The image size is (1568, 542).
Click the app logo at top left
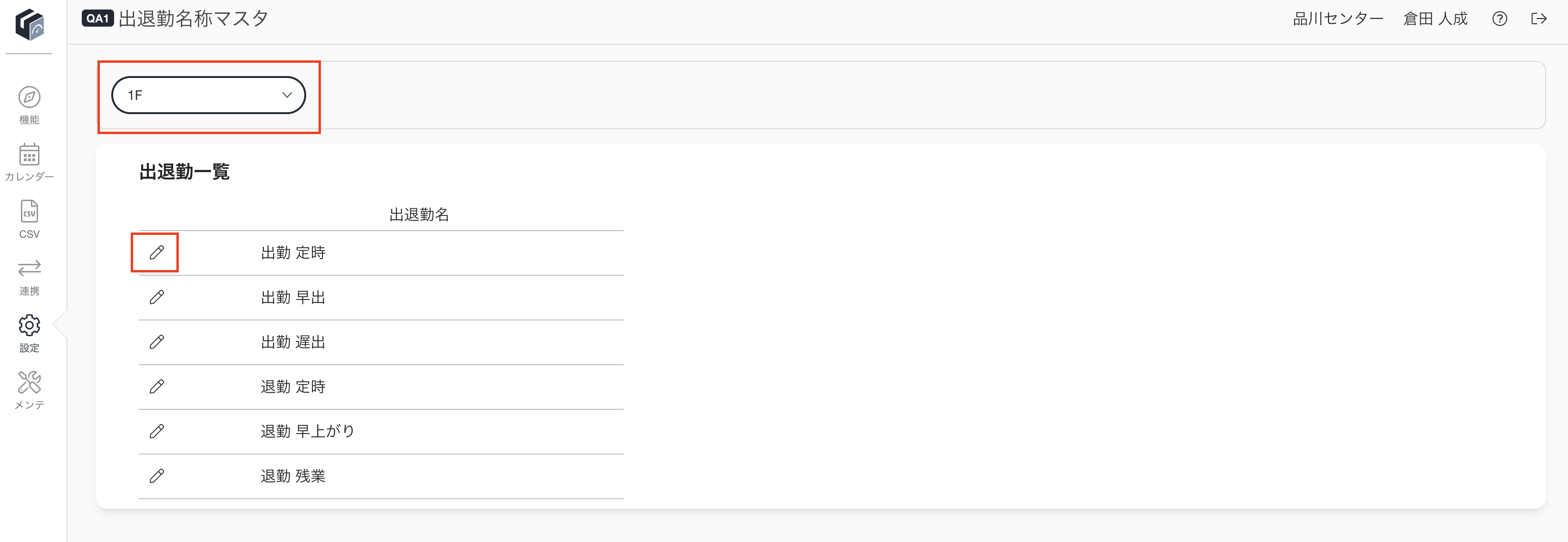(30, 24)
